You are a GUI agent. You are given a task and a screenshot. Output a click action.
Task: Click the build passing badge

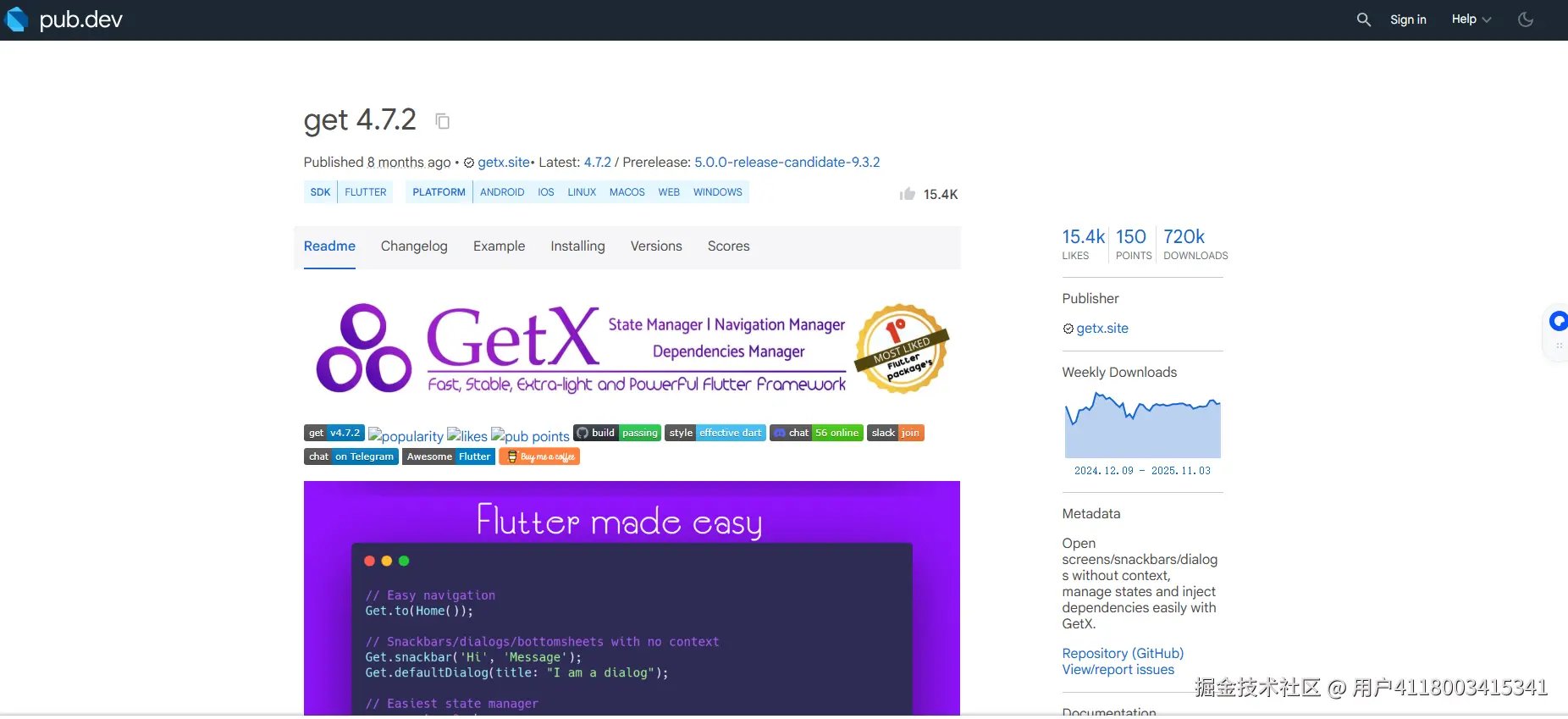pyautogui.click(x=617, y=433)
